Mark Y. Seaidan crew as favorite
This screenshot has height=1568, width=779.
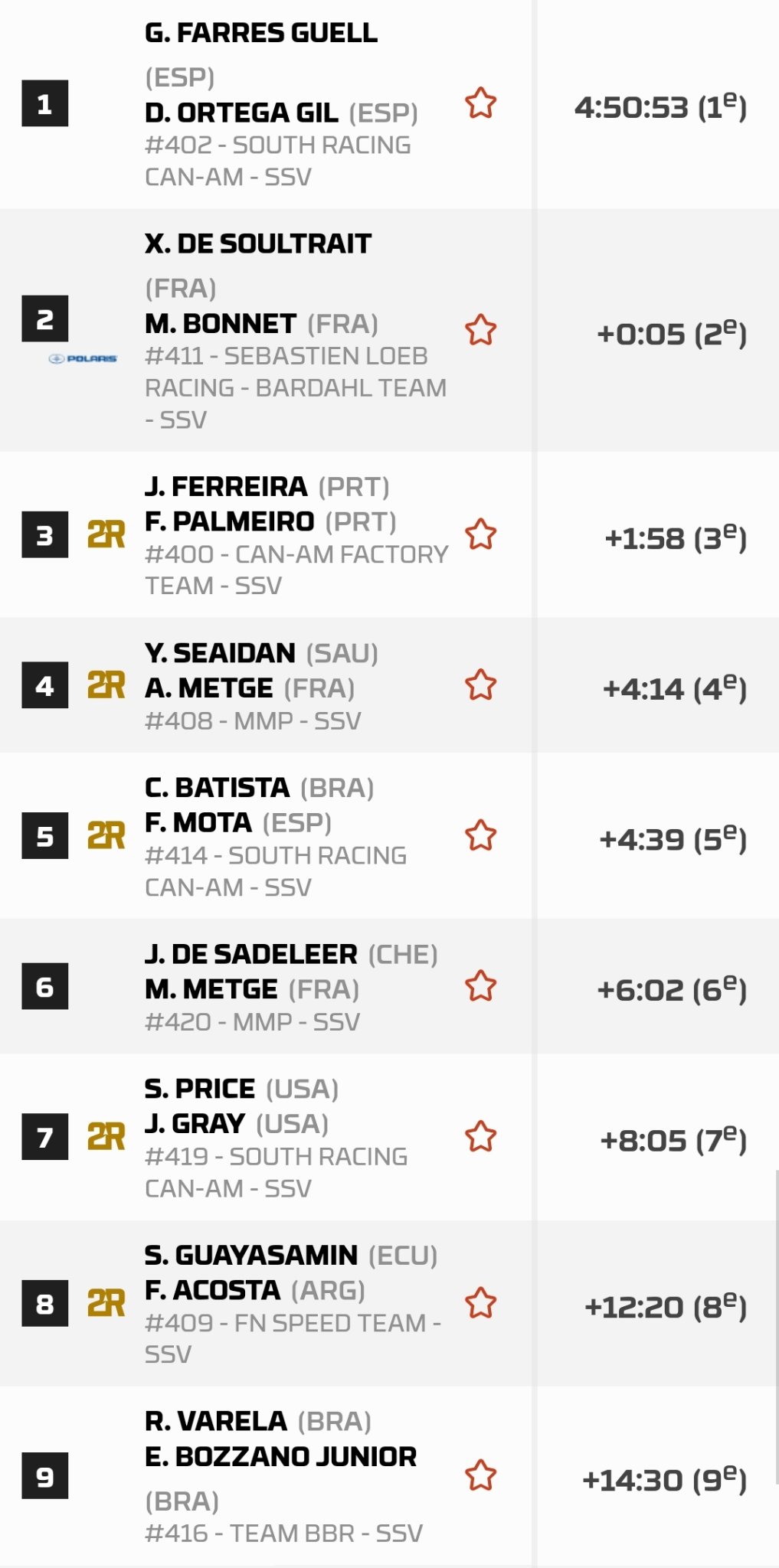481,684
